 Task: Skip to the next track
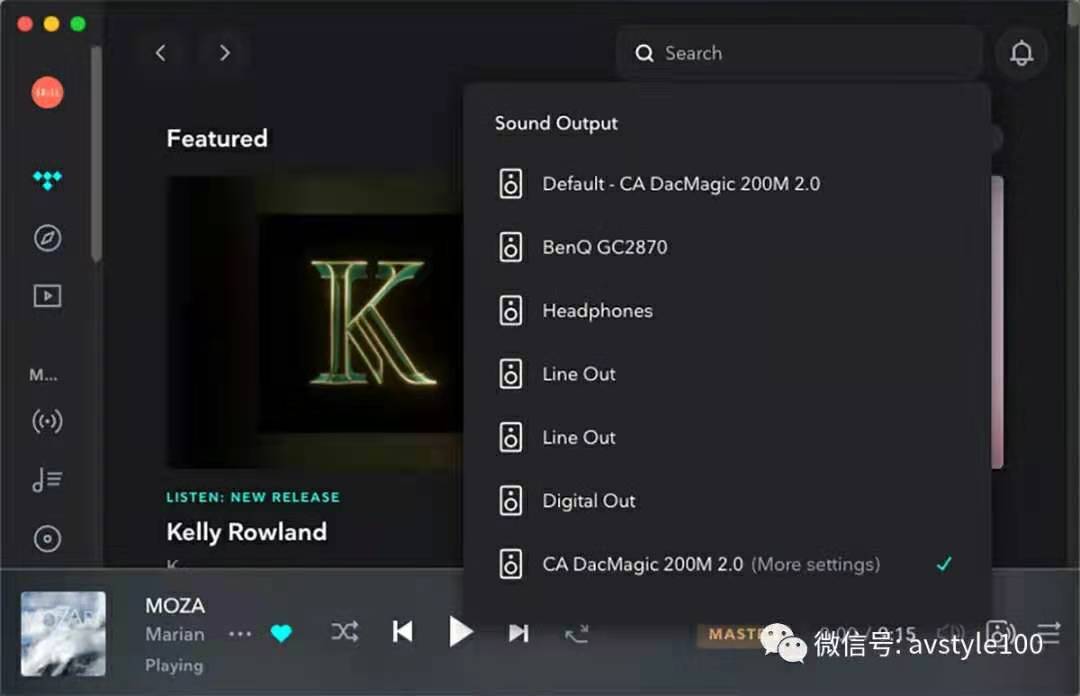519,633
